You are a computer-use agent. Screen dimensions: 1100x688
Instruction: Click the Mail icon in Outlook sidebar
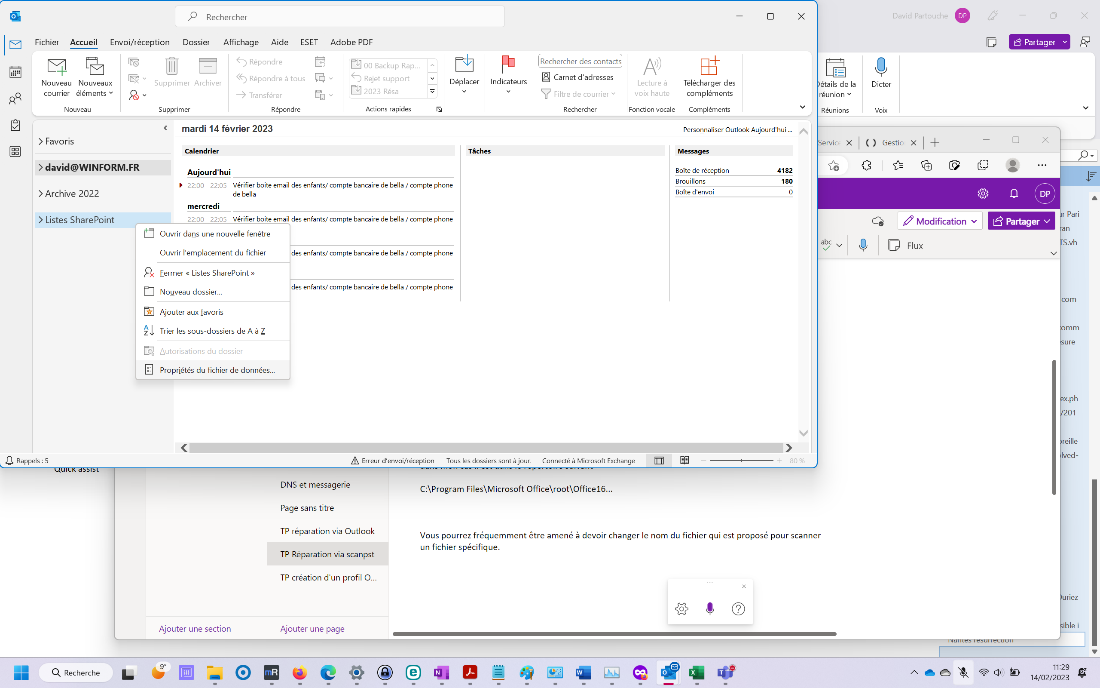pyautogui.click(x=15, y=45)
